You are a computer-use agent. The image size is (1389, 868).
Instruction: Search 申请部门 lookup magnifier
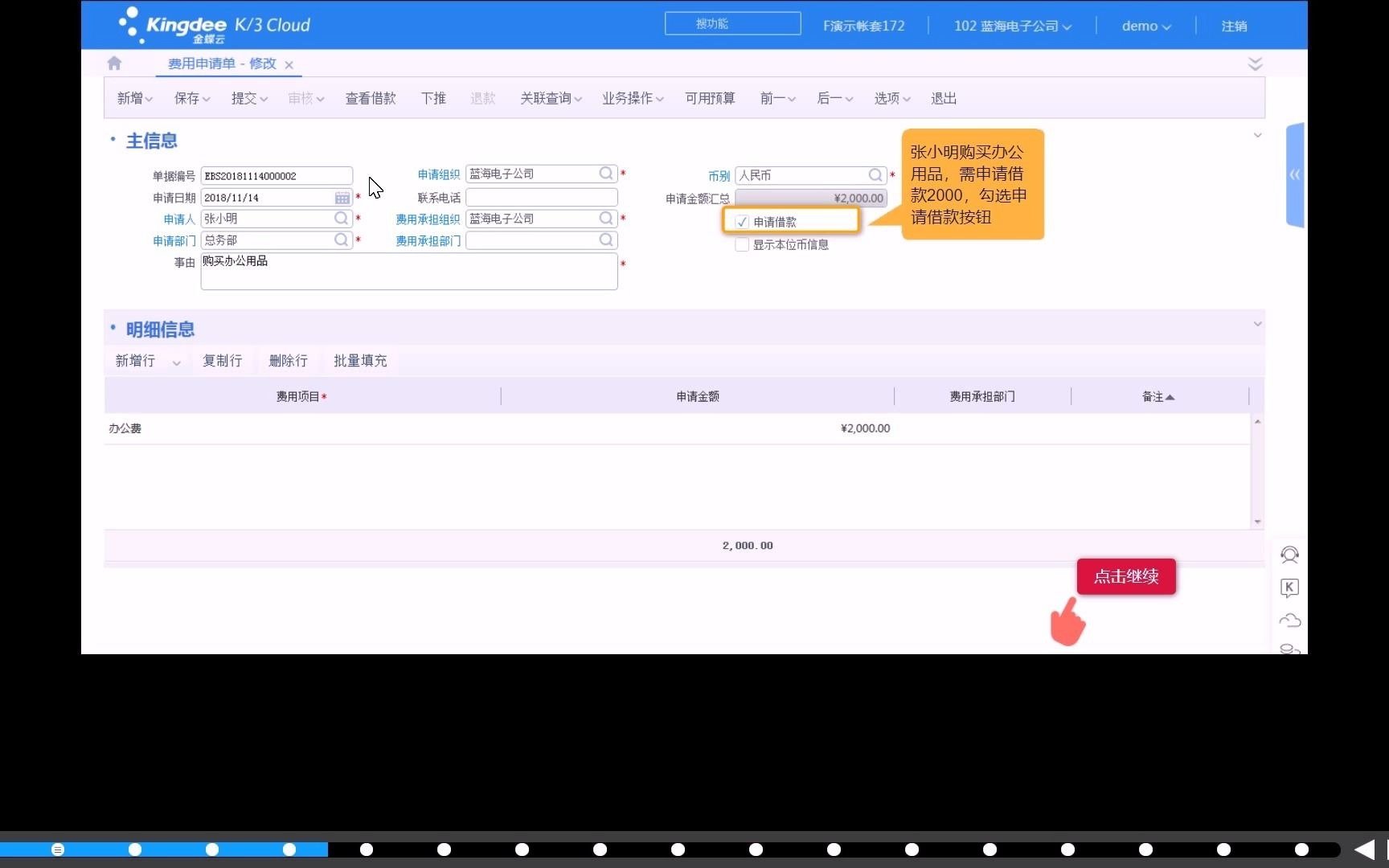tap(342, 240)
